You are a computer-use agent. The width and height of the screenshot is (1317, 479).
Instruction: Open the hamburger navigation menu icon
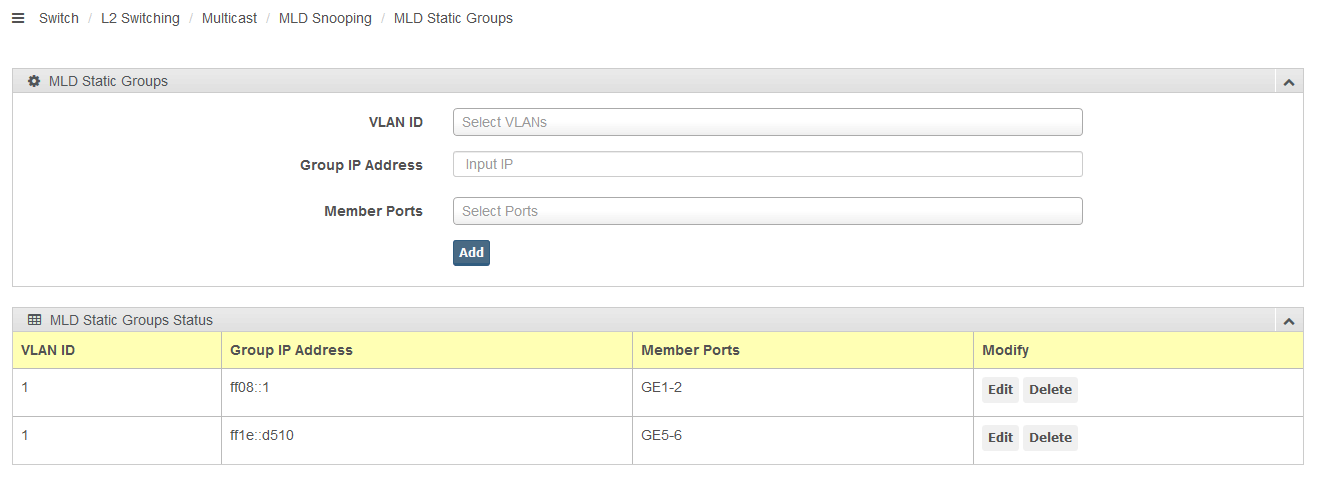pyautogui.click(x=17, y=18)
